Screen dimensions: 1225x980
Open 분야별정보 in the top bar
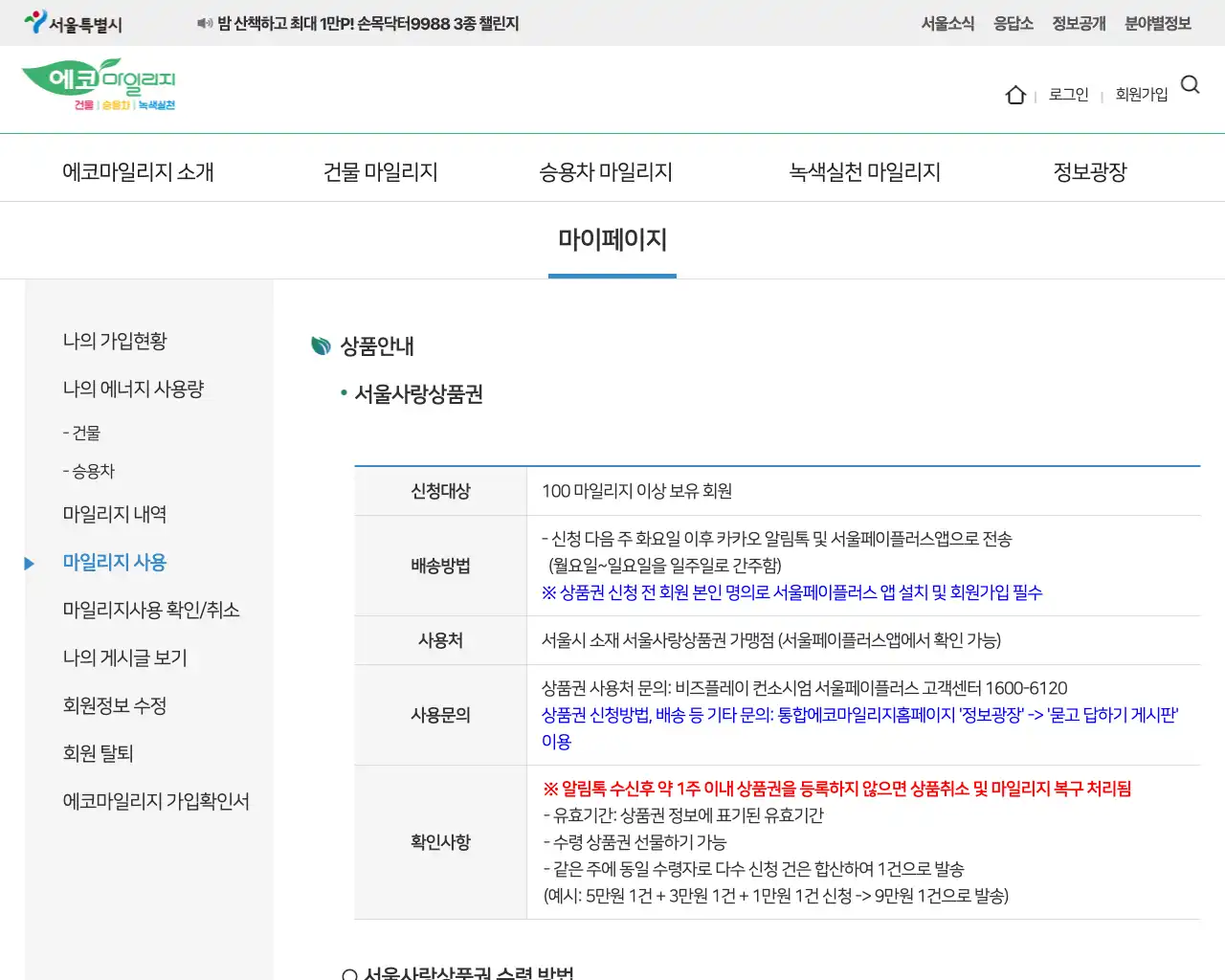tap(1158, 23)
